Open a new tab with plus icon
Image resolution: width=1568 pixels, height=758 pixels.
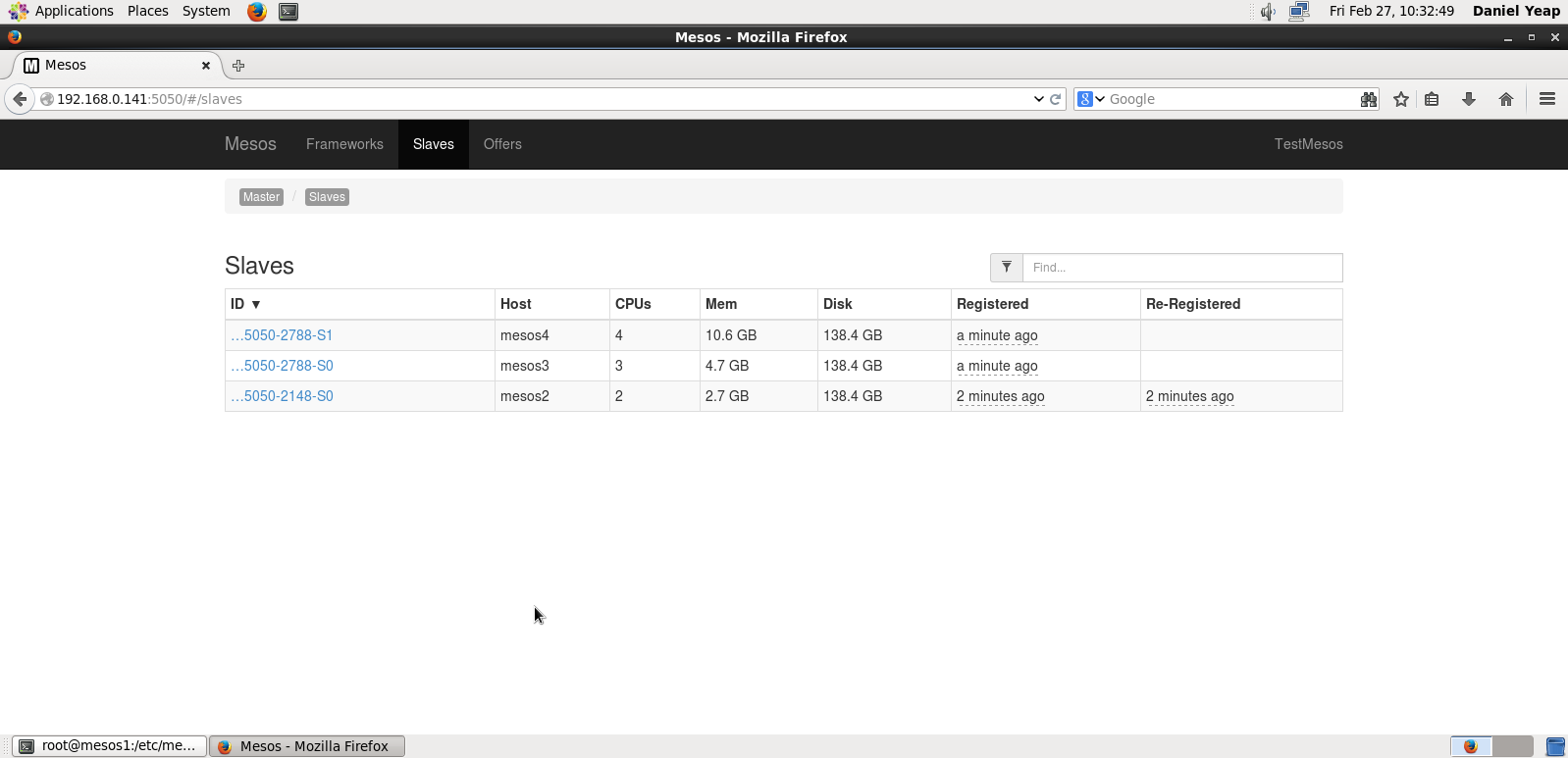coord(238,66)
